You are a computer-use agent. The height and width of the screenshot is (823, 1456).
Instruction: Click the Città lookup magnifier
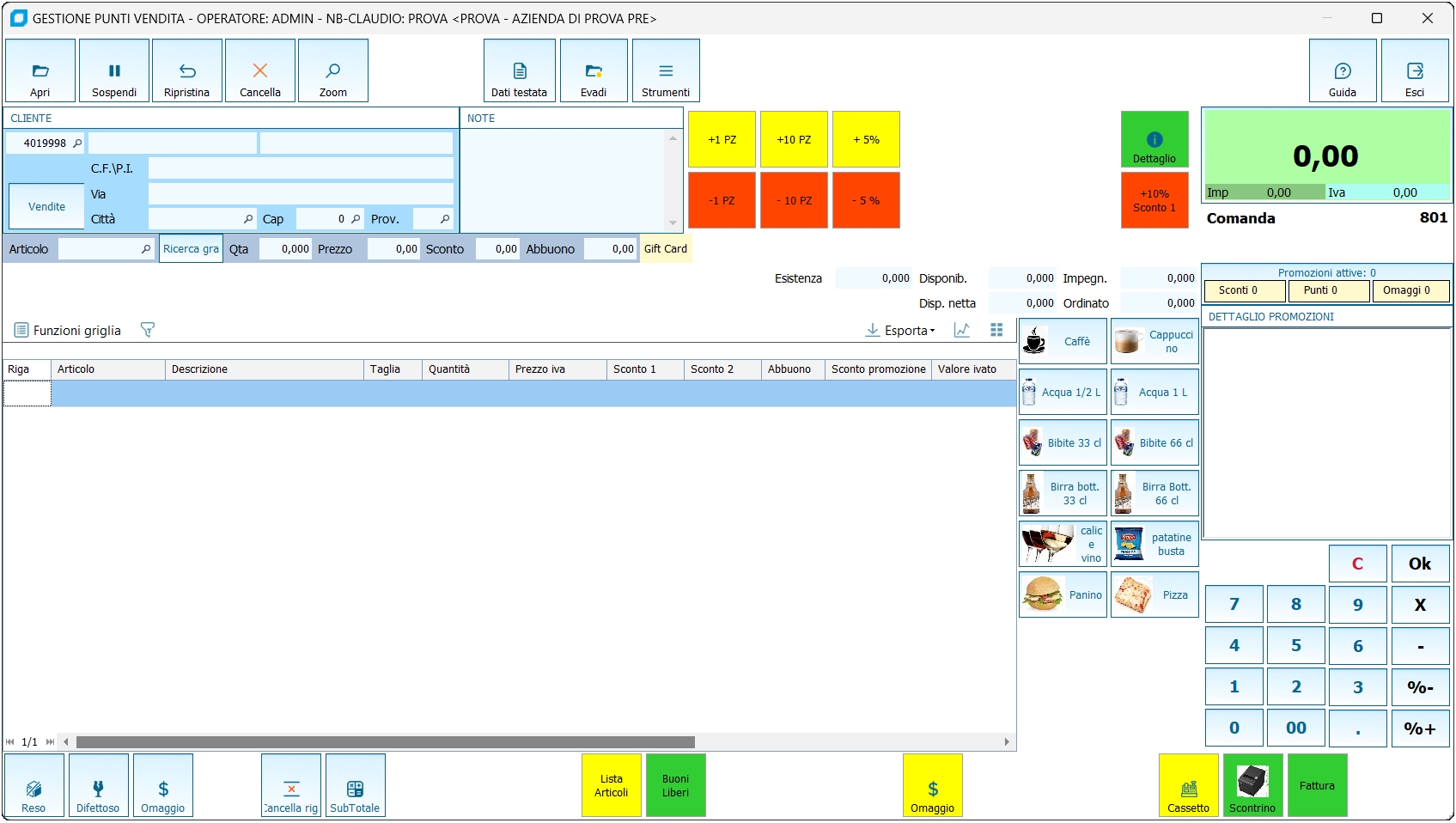click(248, 219)
